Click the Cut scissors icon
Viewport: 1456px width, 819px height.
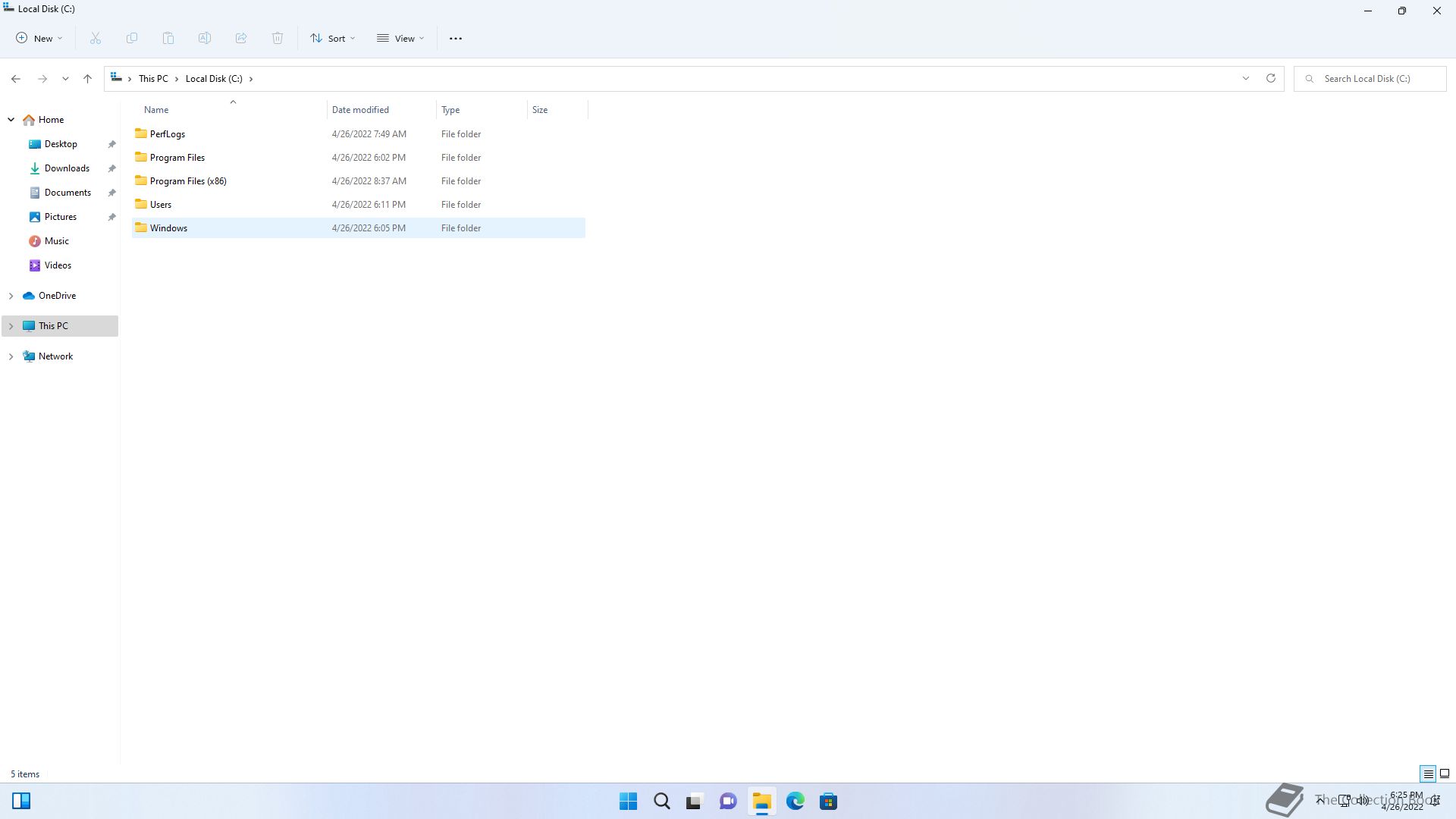[96, 38]
